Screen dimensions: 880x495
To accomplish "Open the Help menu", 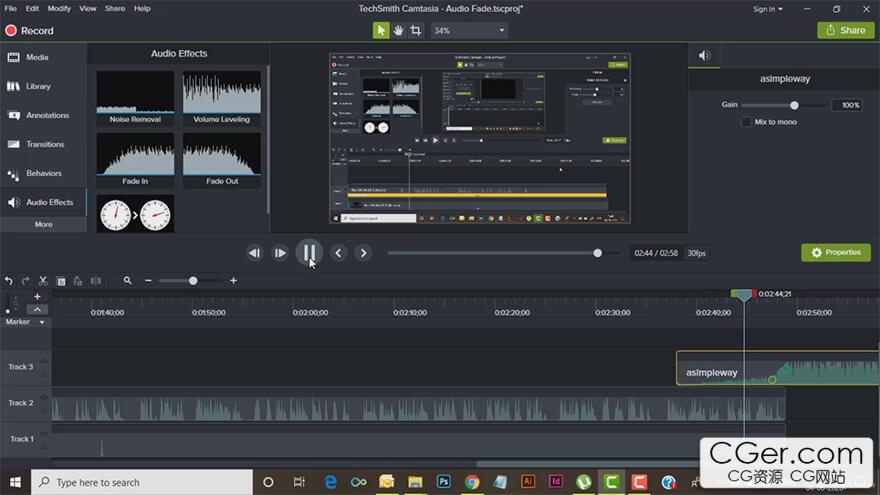I will pos(142,8).
